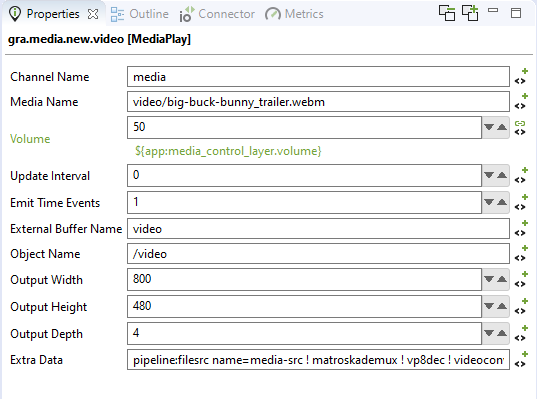Click the gra.media.new.video [MediaPlay] title
The height and width of the screenshot is (399, 537).
tap(99, 39)
